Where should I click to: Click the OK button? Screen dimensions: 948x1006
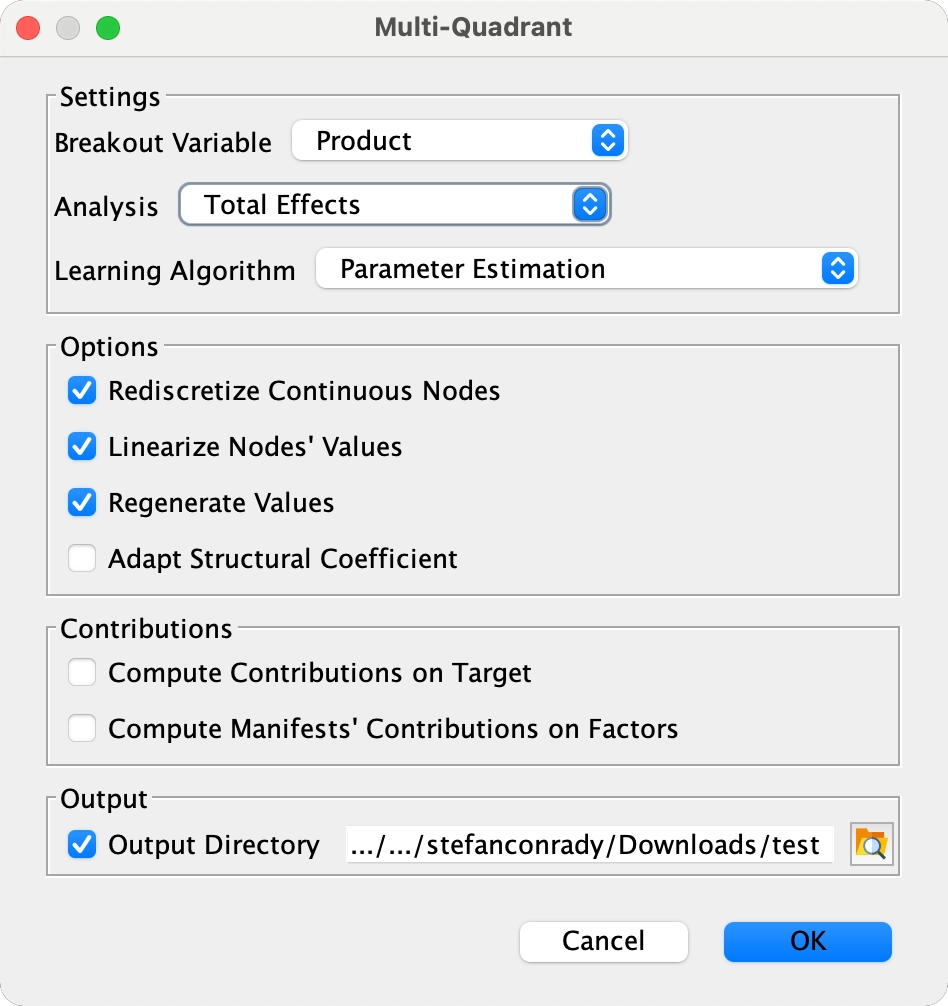coord(807,941)
